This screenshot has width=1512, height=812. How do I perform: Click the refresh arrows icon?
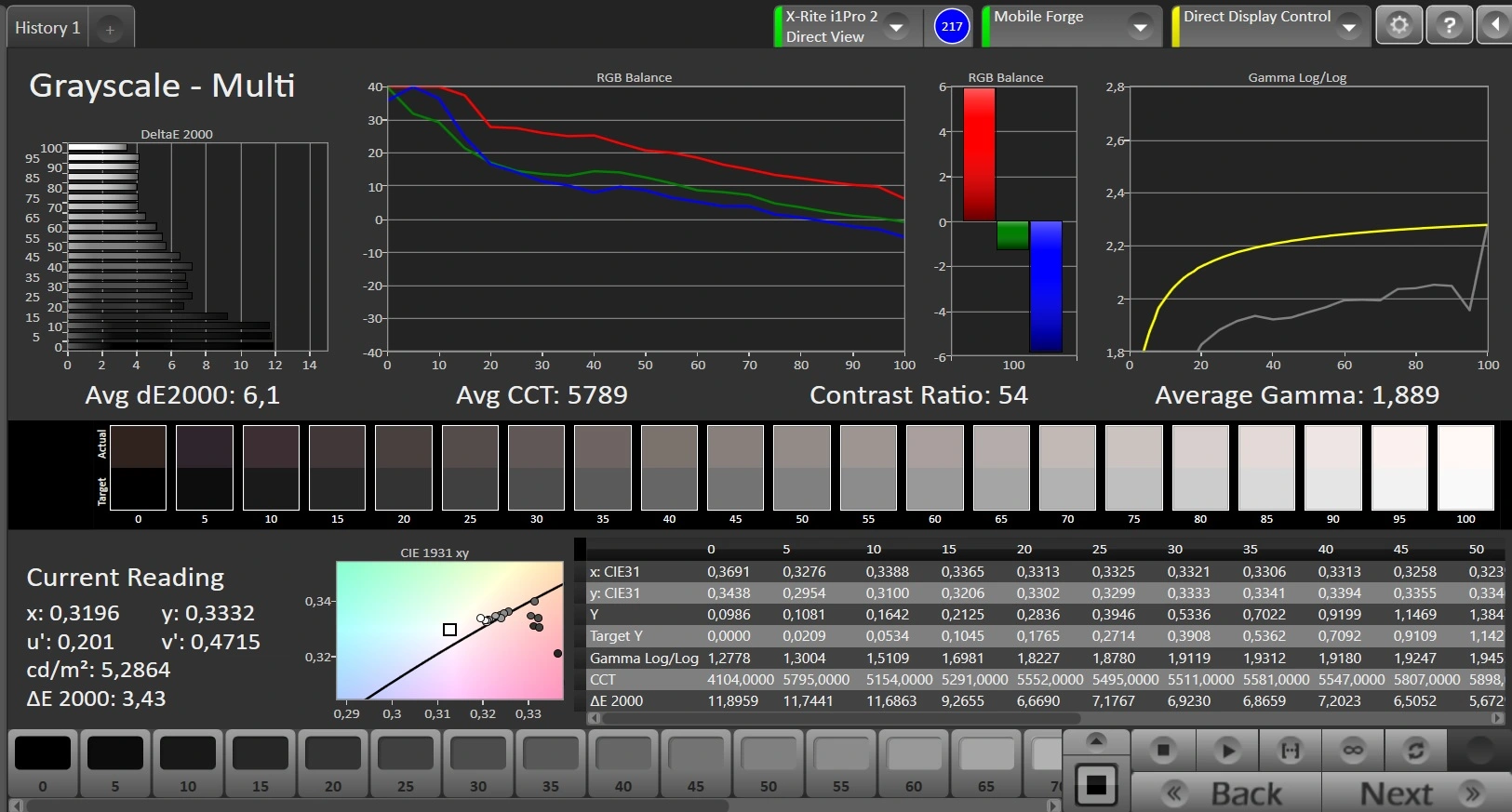tap(1416, 750)
